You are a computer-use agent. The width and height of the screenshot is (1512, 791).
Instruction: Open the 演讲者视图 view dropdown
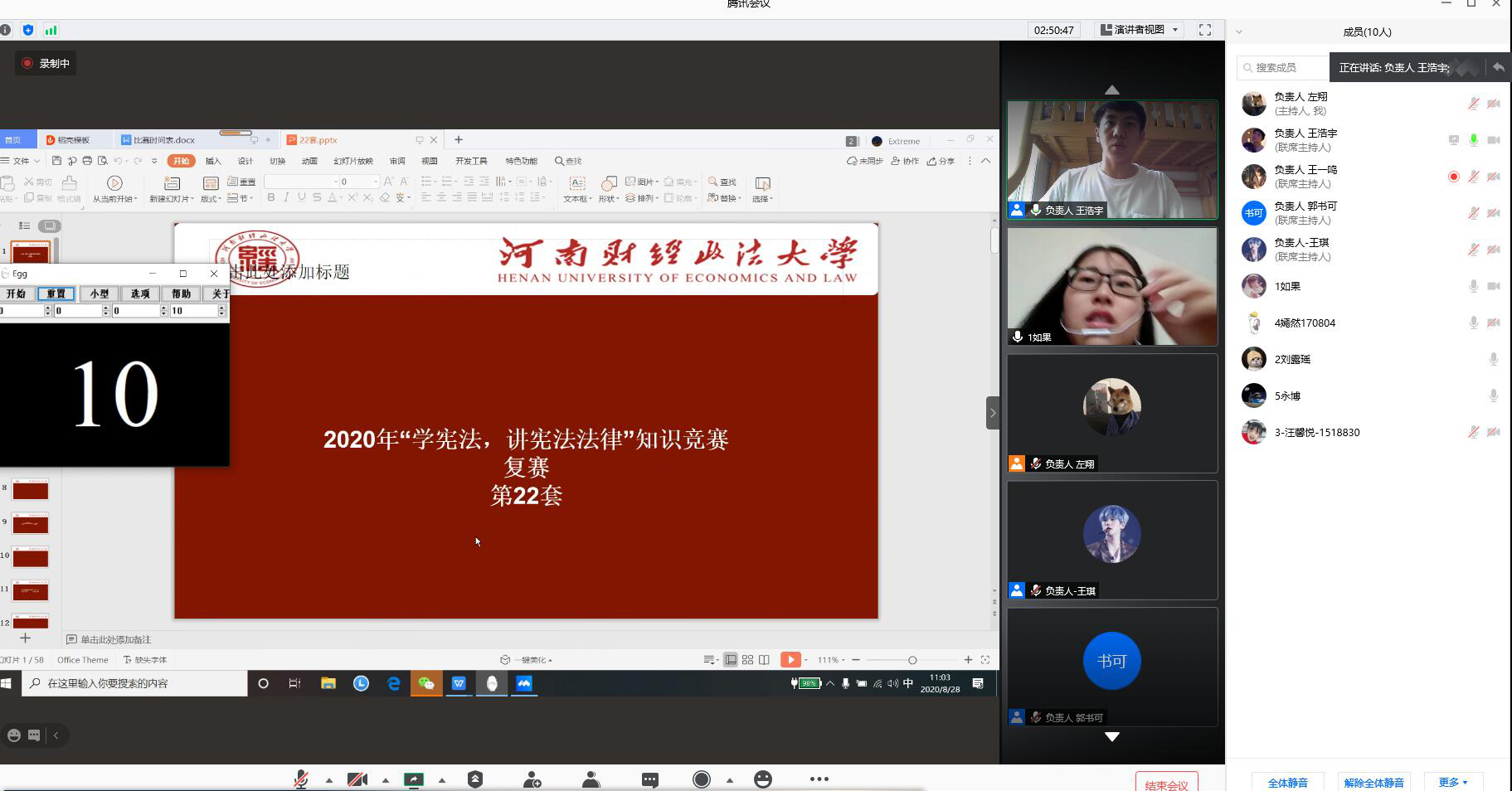pos(1140,30)
